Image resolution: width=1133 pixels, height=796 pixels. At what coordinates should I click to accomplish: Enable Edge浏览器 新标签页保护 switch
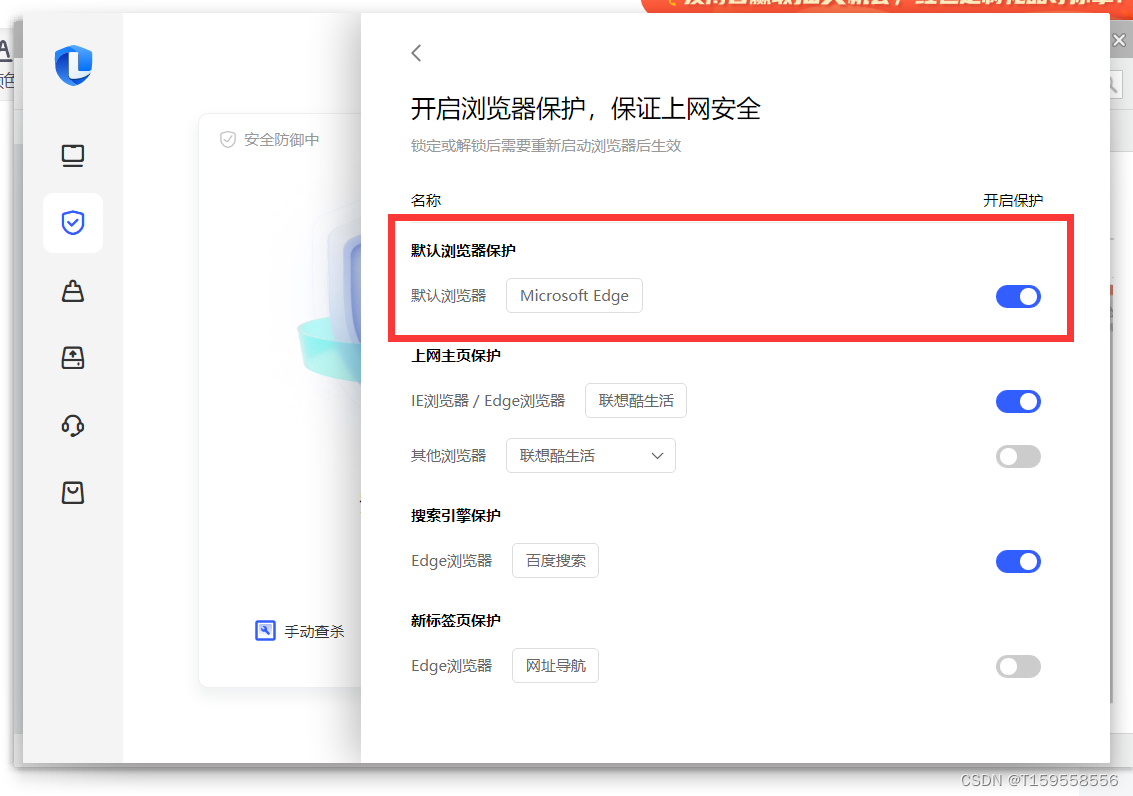tap(1018, 667)
